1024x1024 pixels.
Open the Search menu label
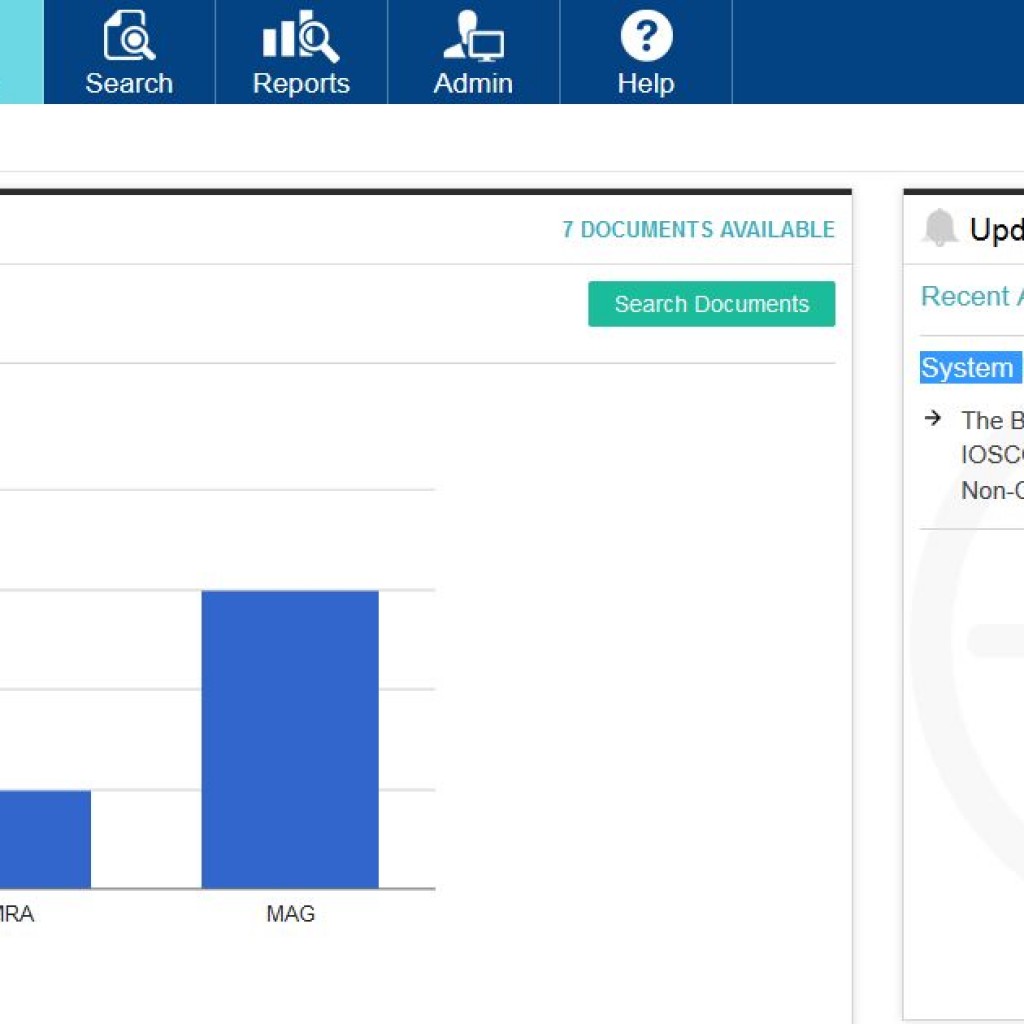pos(129,83)
